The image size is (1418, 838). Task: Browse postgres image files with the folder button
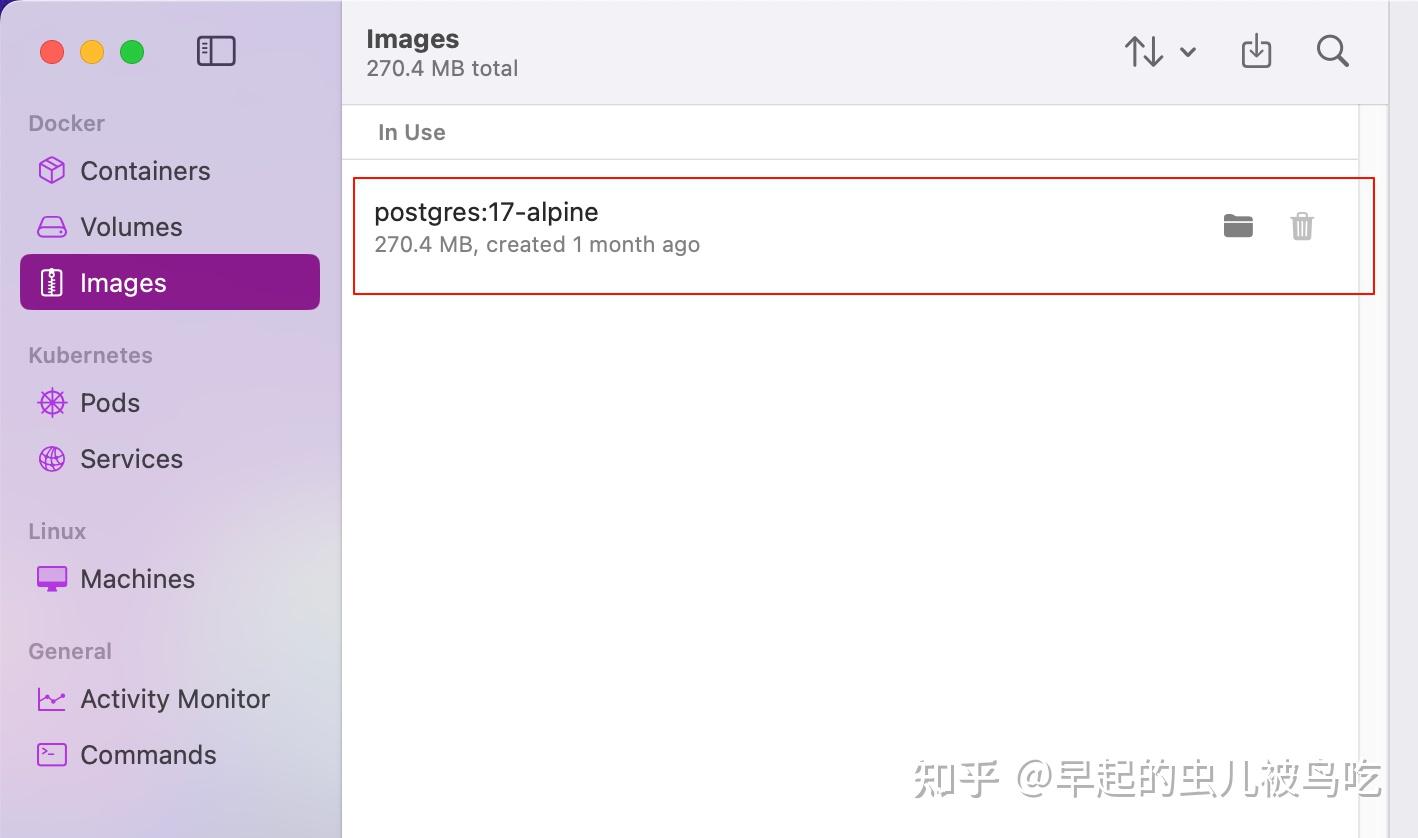(1238, 226)
